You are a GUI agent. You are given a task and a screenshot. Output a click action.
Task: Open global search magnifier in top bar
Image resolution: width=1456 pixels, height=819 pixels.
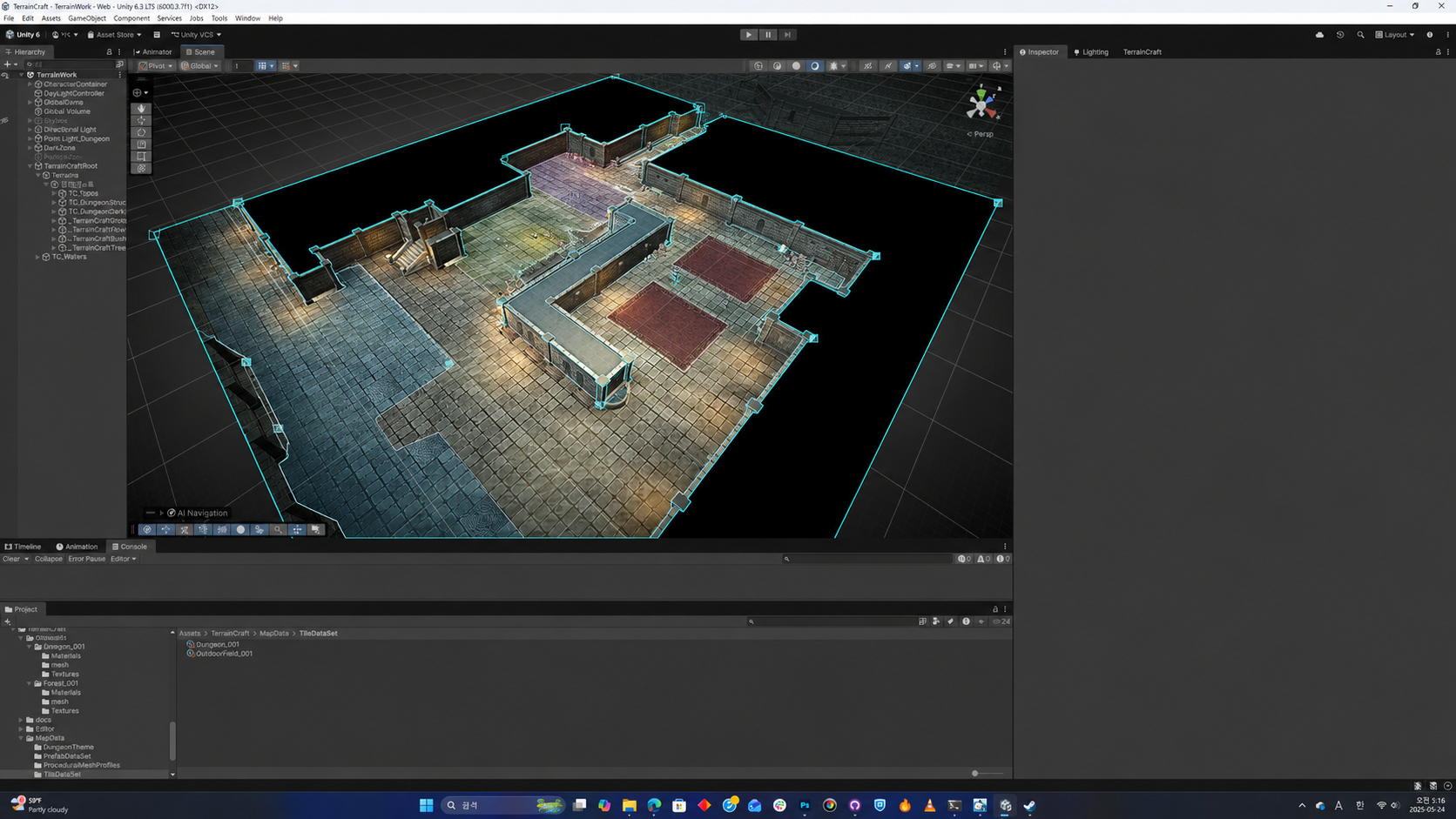[1360, 35]
